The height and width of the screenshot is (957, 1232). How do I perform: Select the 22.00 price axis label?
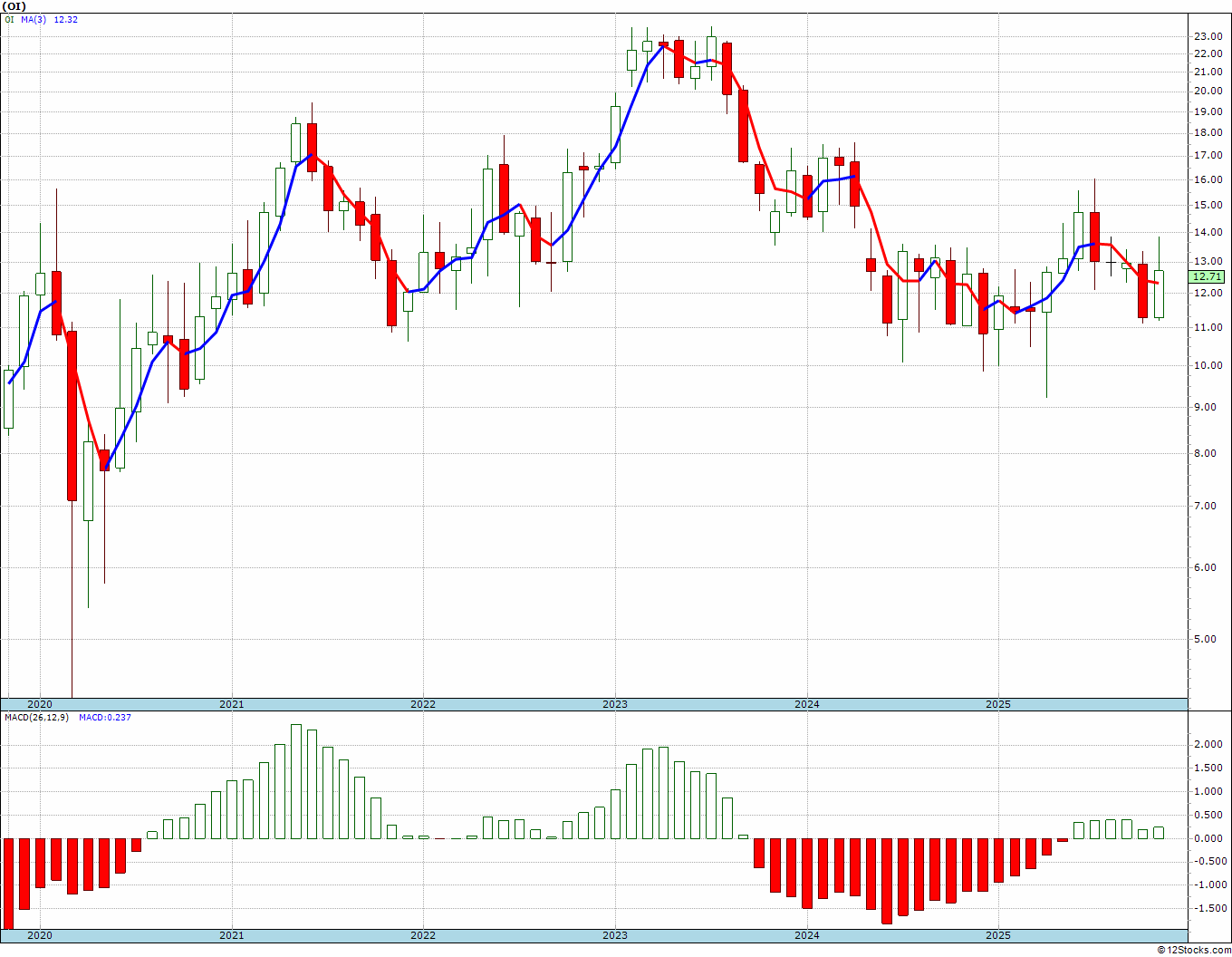coord(1207,53)
